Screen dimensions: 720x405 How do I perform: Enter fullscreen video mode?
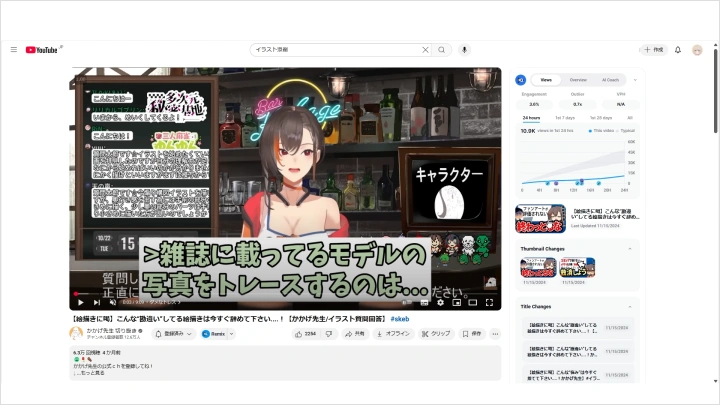tap(489, 301)
